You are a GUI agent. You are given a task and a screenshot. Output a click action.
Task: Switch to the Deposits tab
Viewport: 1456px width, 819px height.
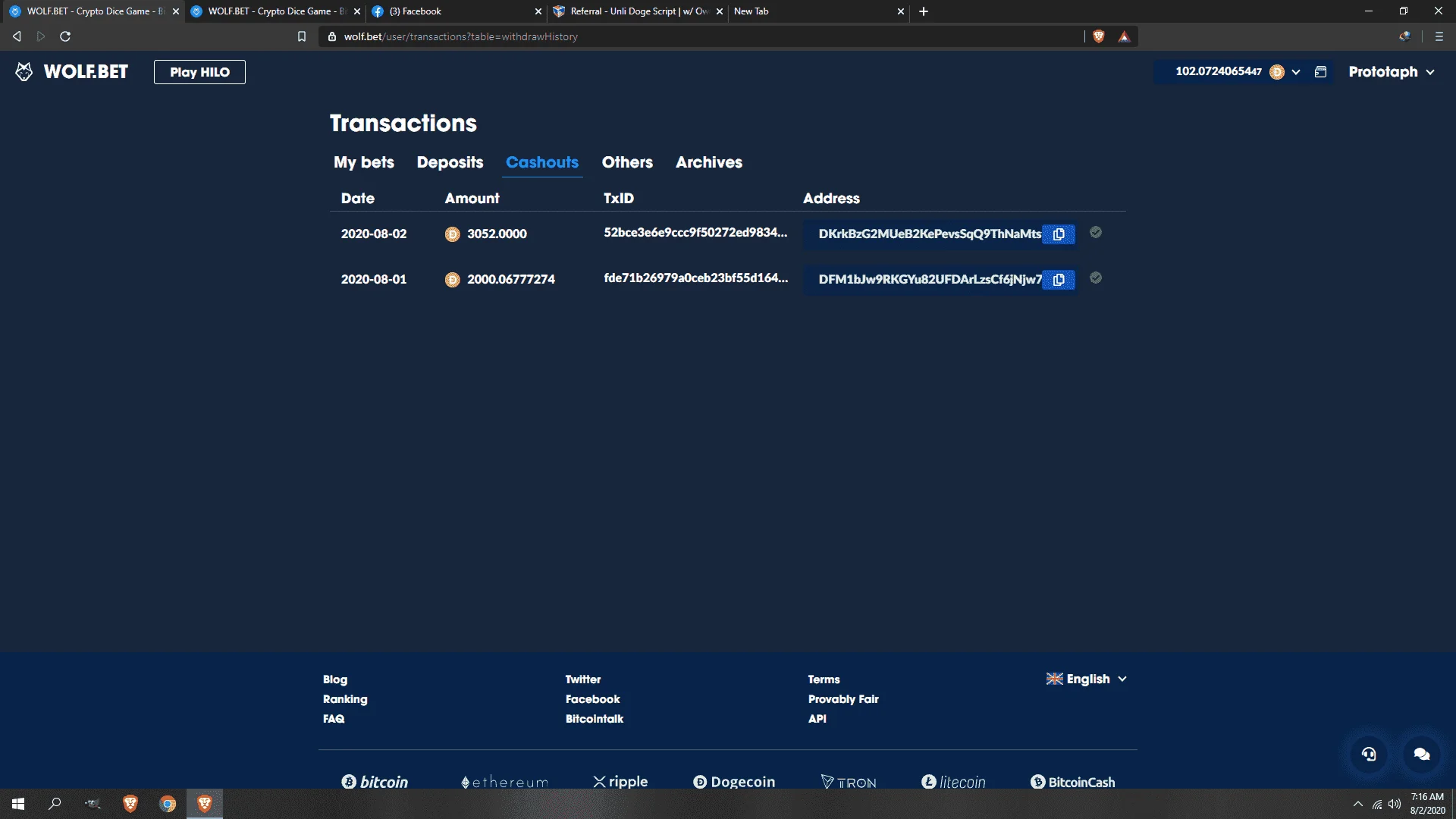point(450,162)
